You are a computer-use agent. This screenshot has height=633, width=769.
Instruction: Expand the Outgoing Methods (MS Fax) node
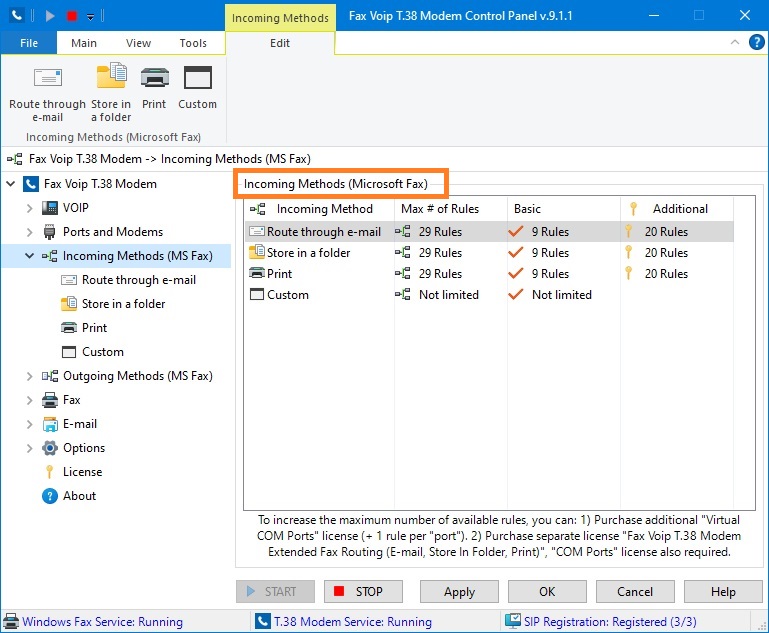(x=29, y=376)
